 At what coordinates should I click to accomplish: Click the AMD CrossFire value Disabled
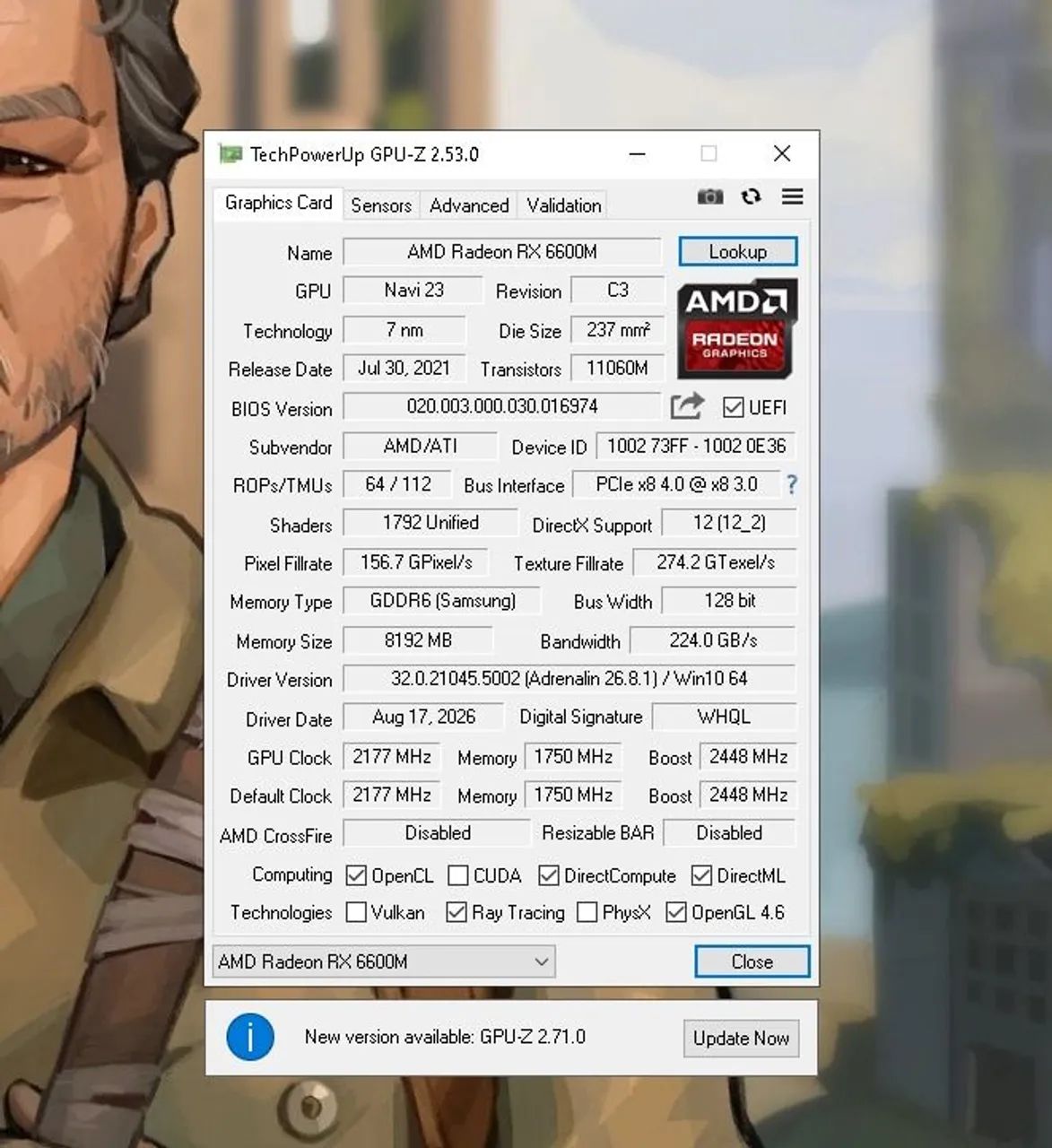[437, 833]
